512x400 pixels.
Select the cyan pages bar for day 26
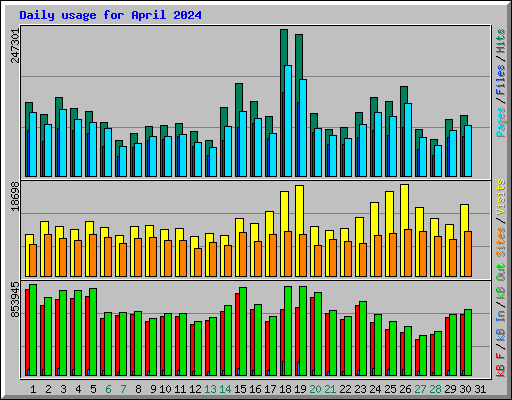(x=408, y=140)
